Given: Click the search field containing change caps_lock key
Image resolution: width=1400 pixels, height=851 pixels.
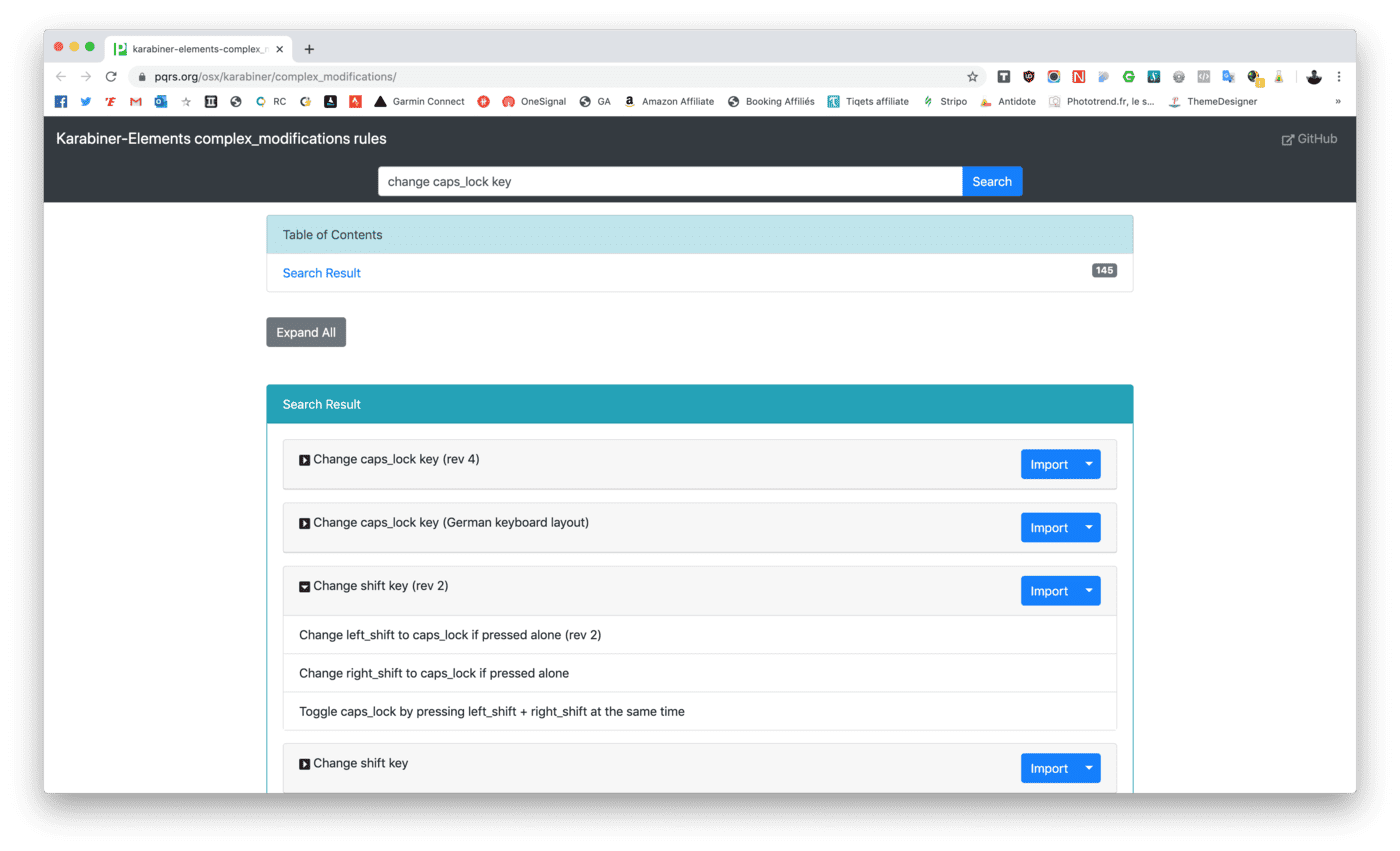Looking at the screenshot, I should (x=670, y=181).
